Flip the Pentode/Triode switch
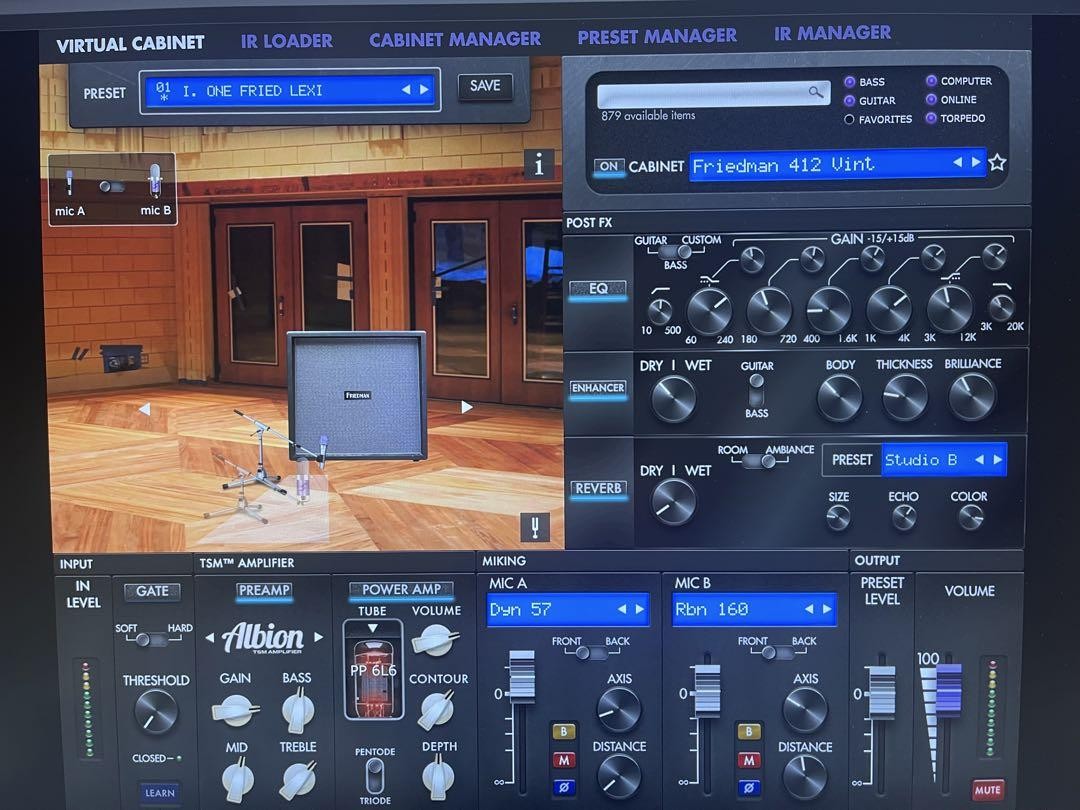The height and width of the screenshot is (810, 1080). [x=374, y=776]
